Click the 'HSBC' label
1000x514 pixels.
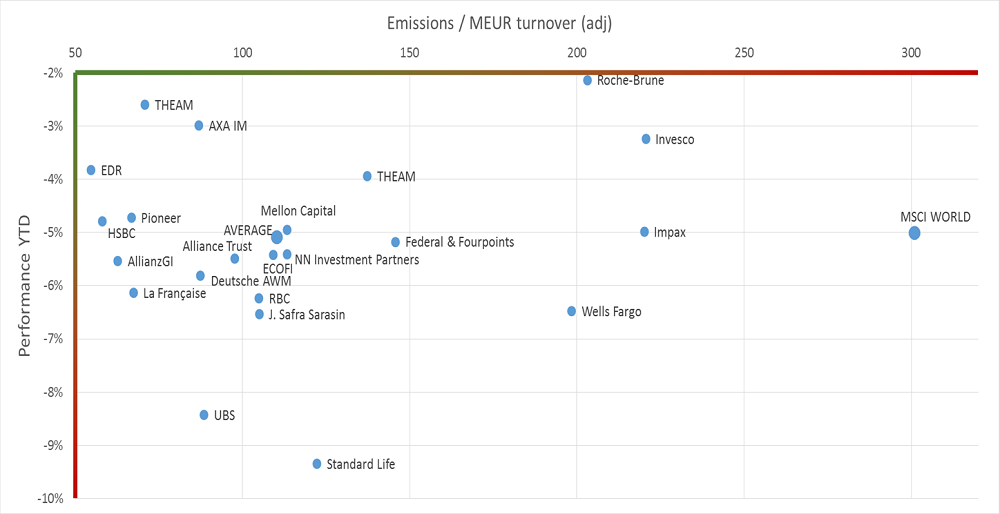pyautogui.click(x=122, y=233)
